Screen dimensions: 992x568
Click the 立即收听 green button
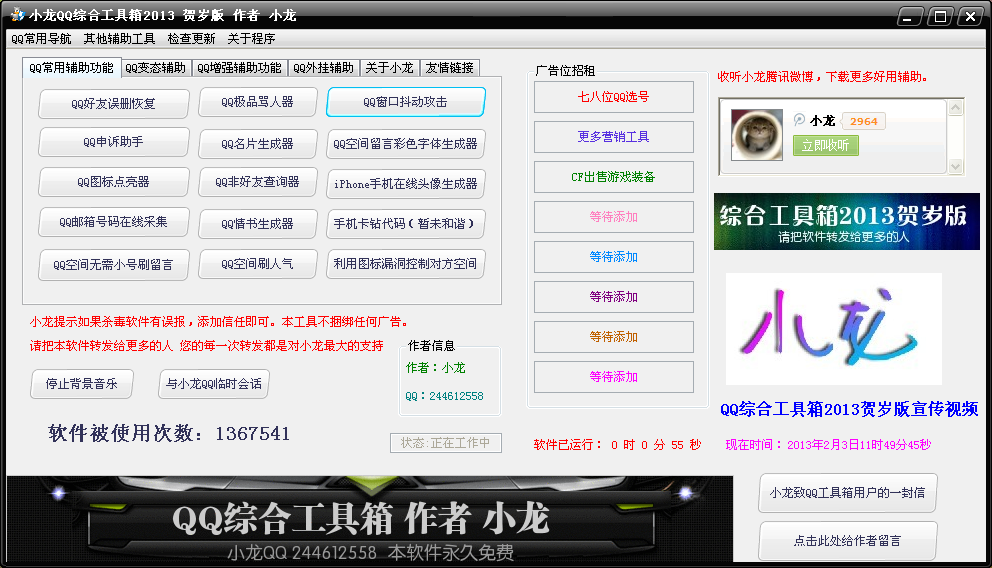[x=826, y=145]
